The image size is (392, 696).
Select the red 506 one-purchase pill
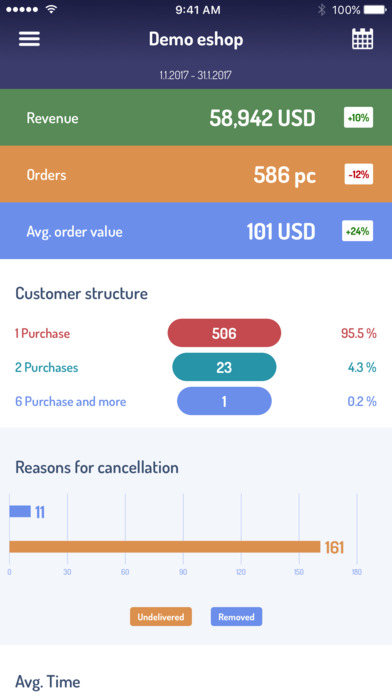224,333
